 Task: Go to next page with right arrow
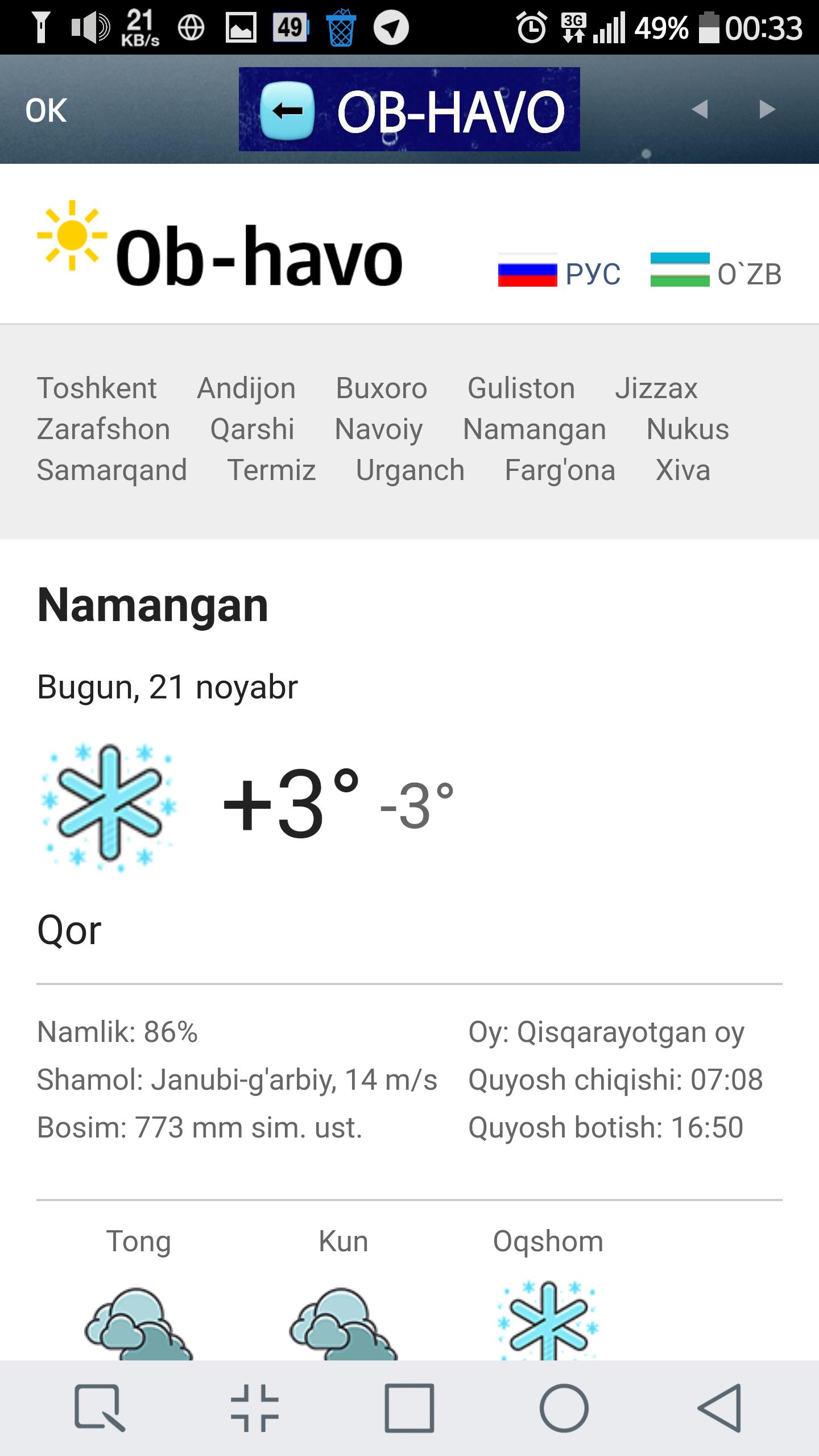click(767, 109)
